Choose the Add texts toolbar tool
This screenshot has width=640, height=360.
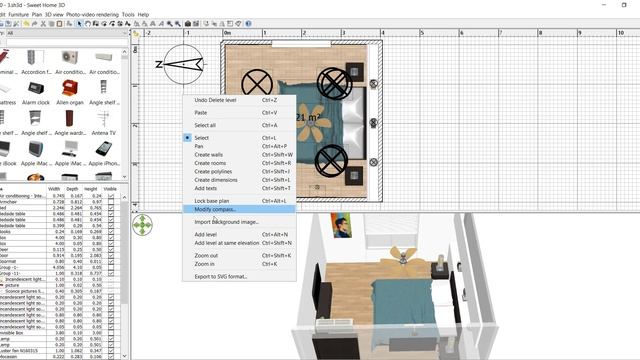128,24
